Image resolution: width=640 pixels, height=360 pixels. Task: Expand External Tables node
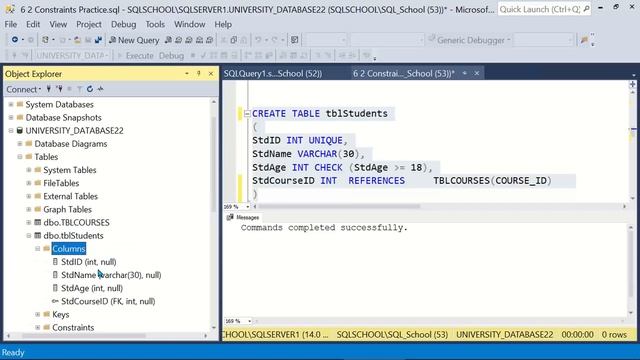(29, 196)
